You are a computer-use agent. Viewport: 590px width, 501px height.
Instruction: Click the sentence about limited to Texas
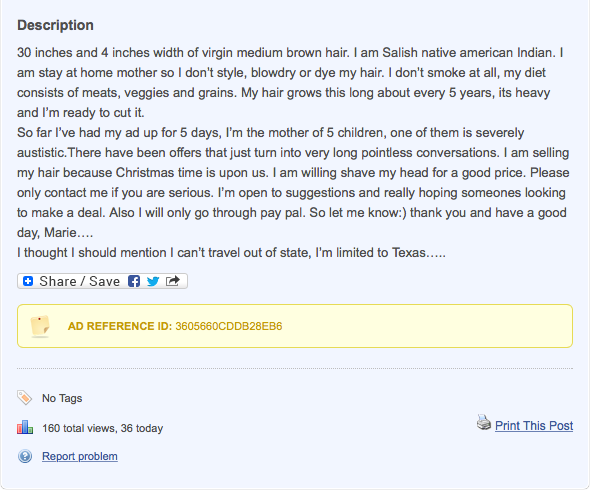[x=231, y=253]
